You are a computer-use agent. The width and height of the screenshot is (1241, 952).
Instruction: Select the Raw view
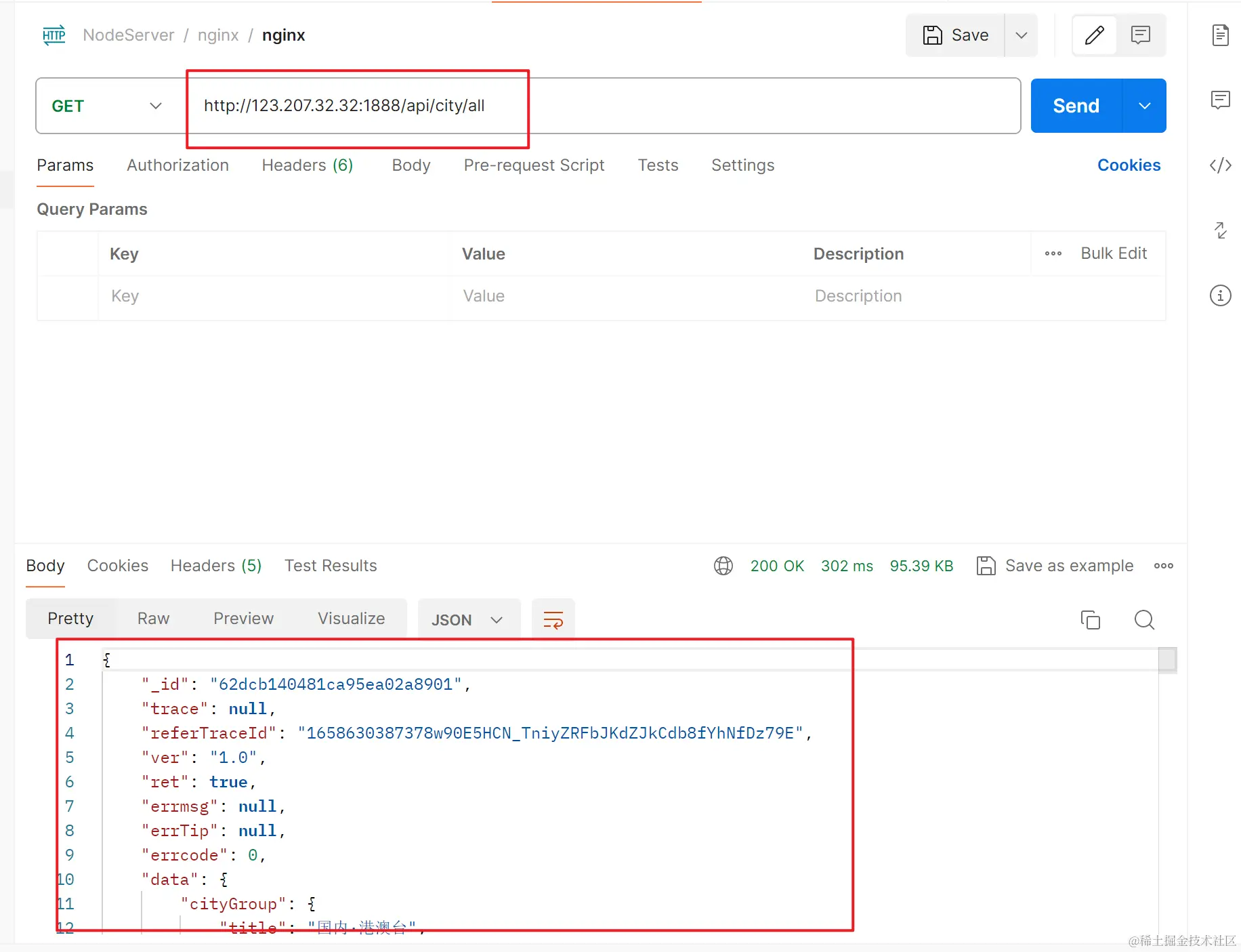coord(154,619)
